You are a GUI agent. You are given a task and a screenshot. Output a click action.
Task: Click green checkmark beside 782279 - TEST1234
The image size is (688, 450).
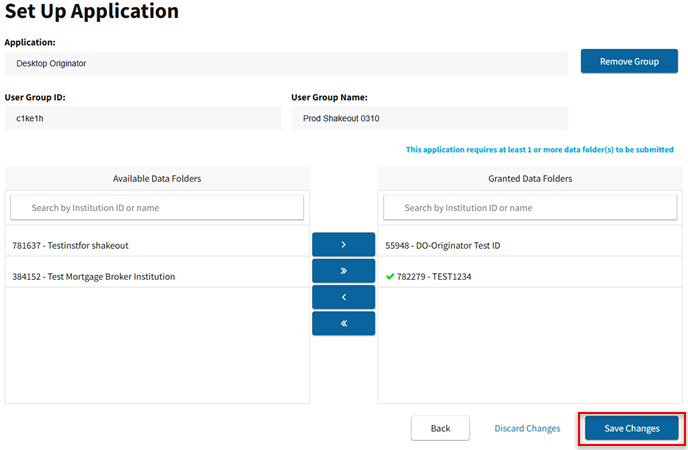point(390,276)
